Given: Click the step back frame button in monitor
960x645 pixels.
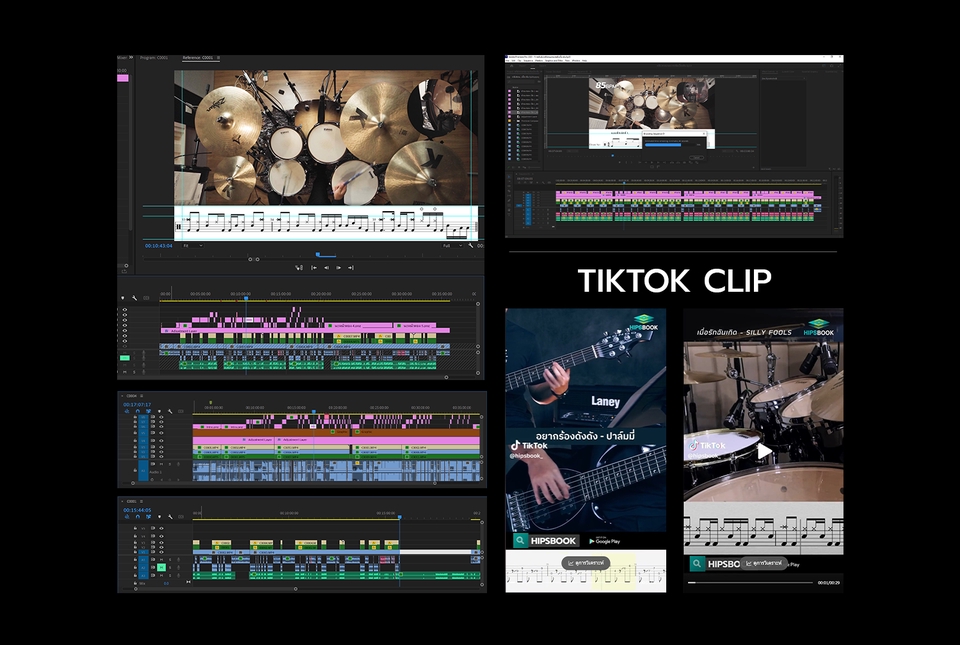Looking at the screenshot, I should 326,267.
